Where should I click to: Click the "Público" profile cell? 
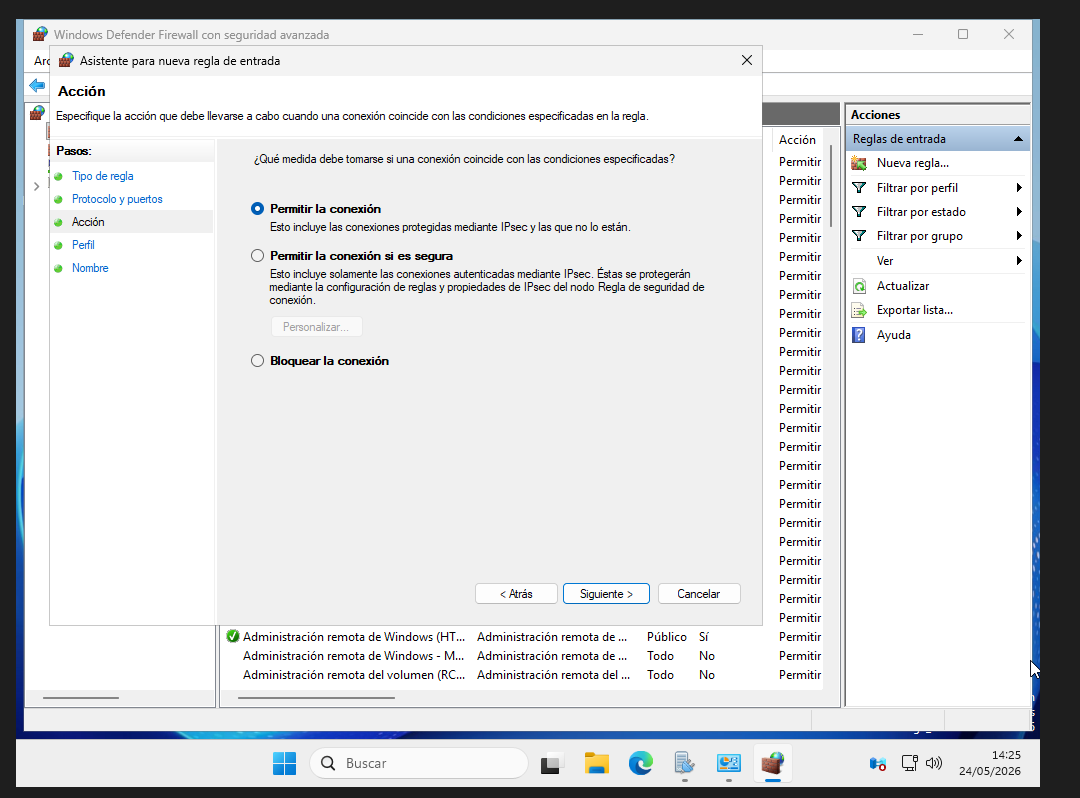pos(667,637)
